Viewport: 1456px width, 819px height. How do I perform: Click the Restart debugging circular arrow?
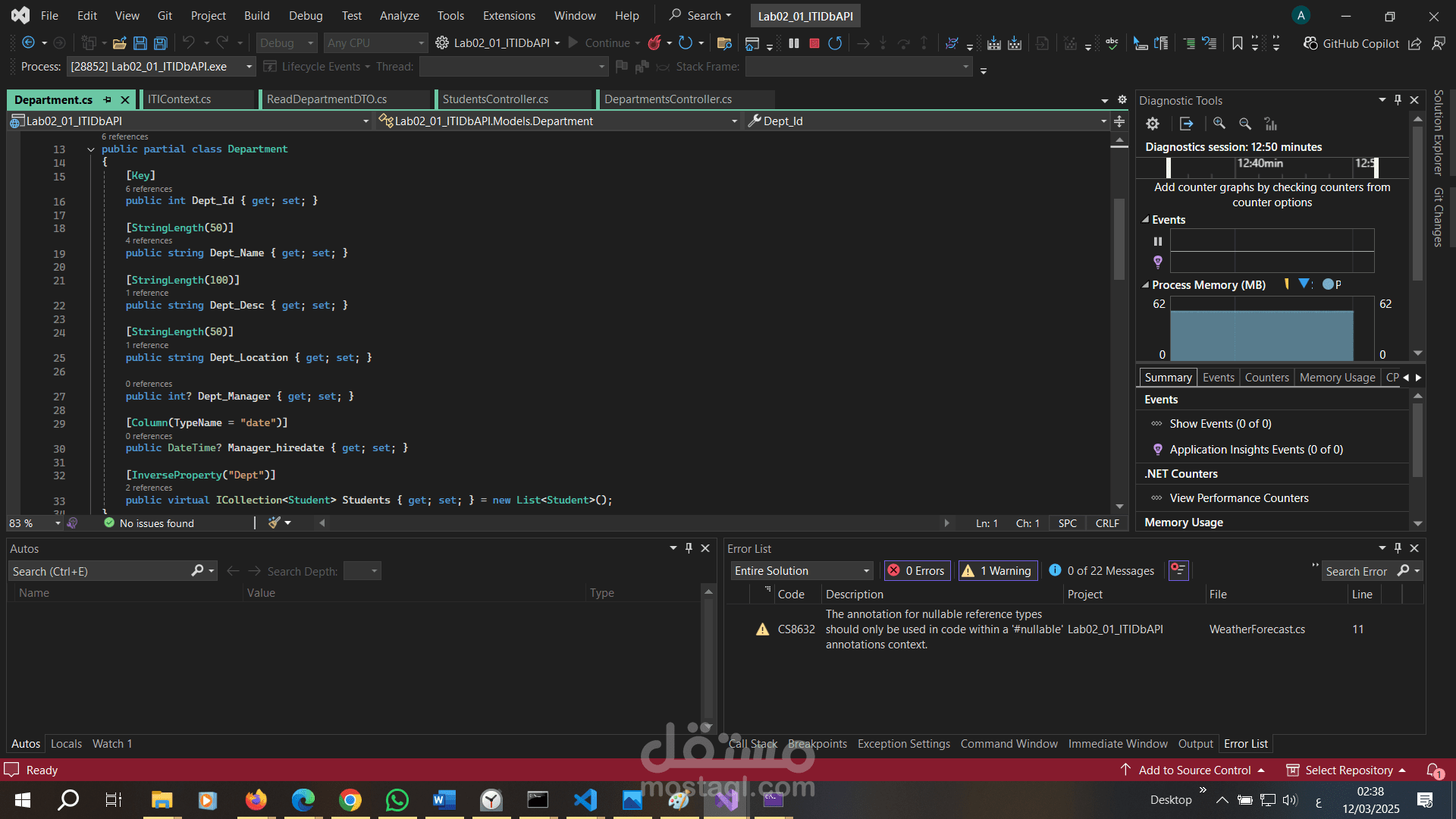click(835, 43)
